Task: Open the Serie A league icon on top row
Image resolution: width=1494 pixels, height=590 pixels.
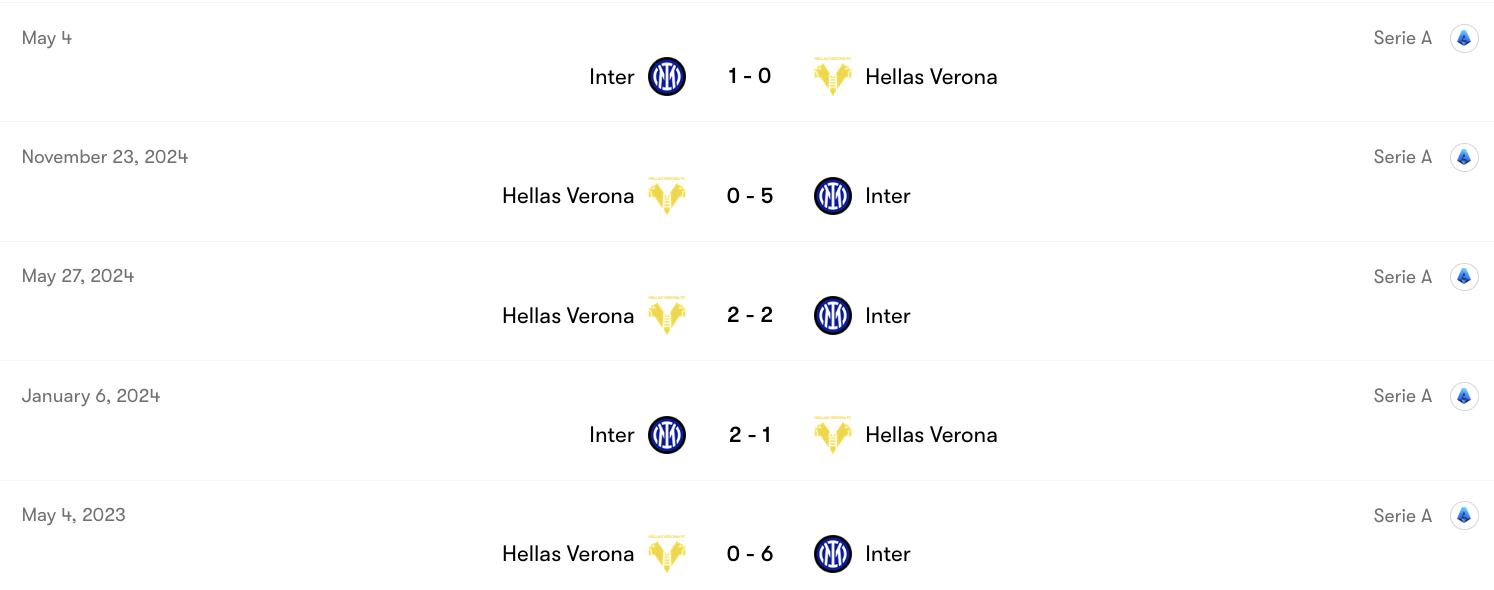Action: pyautogui.click(x=1464, y=38)
